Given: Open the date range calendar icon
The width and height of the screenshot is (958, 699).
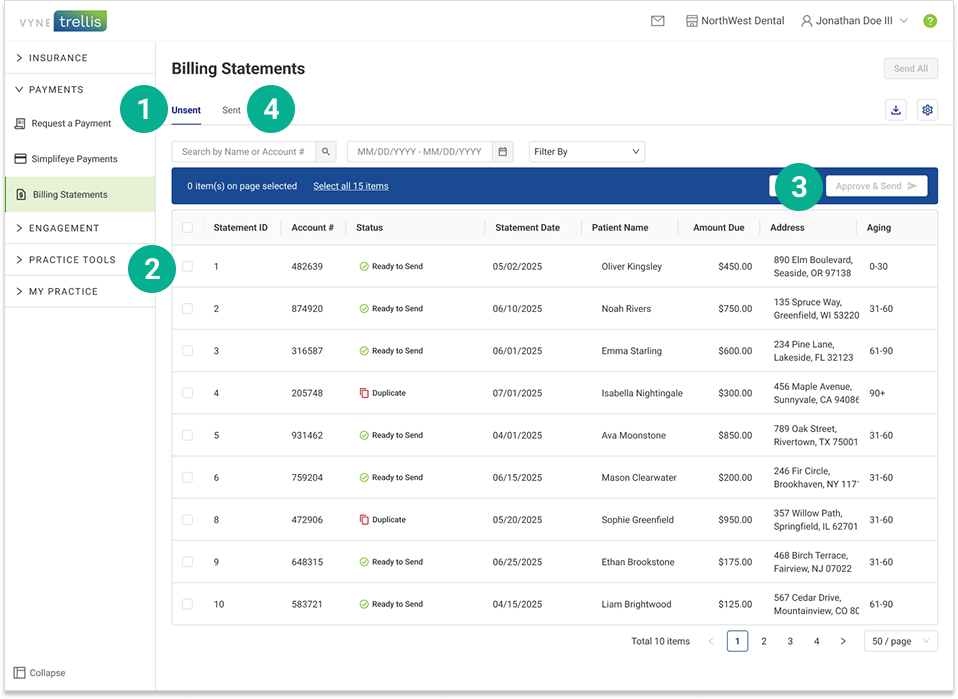Looking at the screenshot, I should 503,152.
